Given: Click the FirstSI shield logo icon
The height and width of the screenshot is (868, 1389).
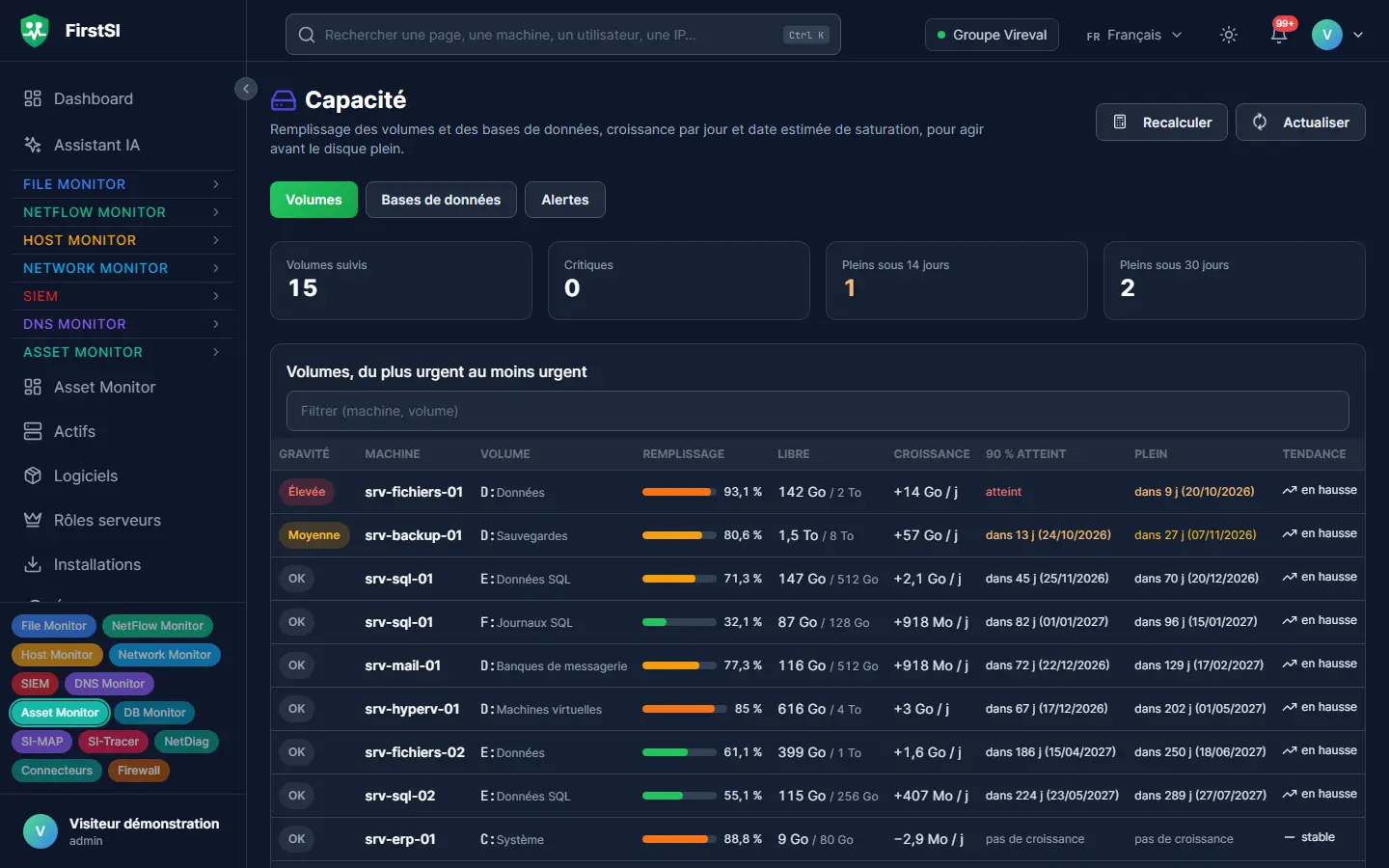Looking at the screenshot, I should point(35,31).
